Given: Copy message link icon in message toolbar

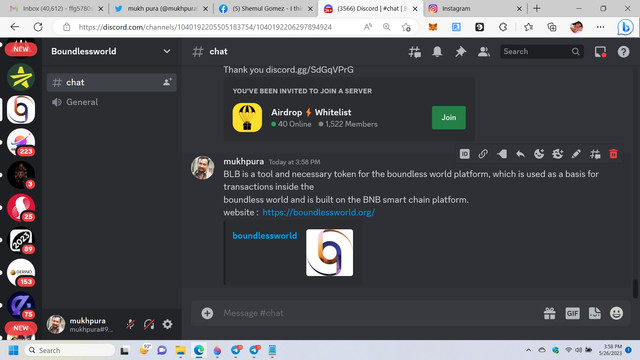Looking at the screenshot, I should 483,154.
